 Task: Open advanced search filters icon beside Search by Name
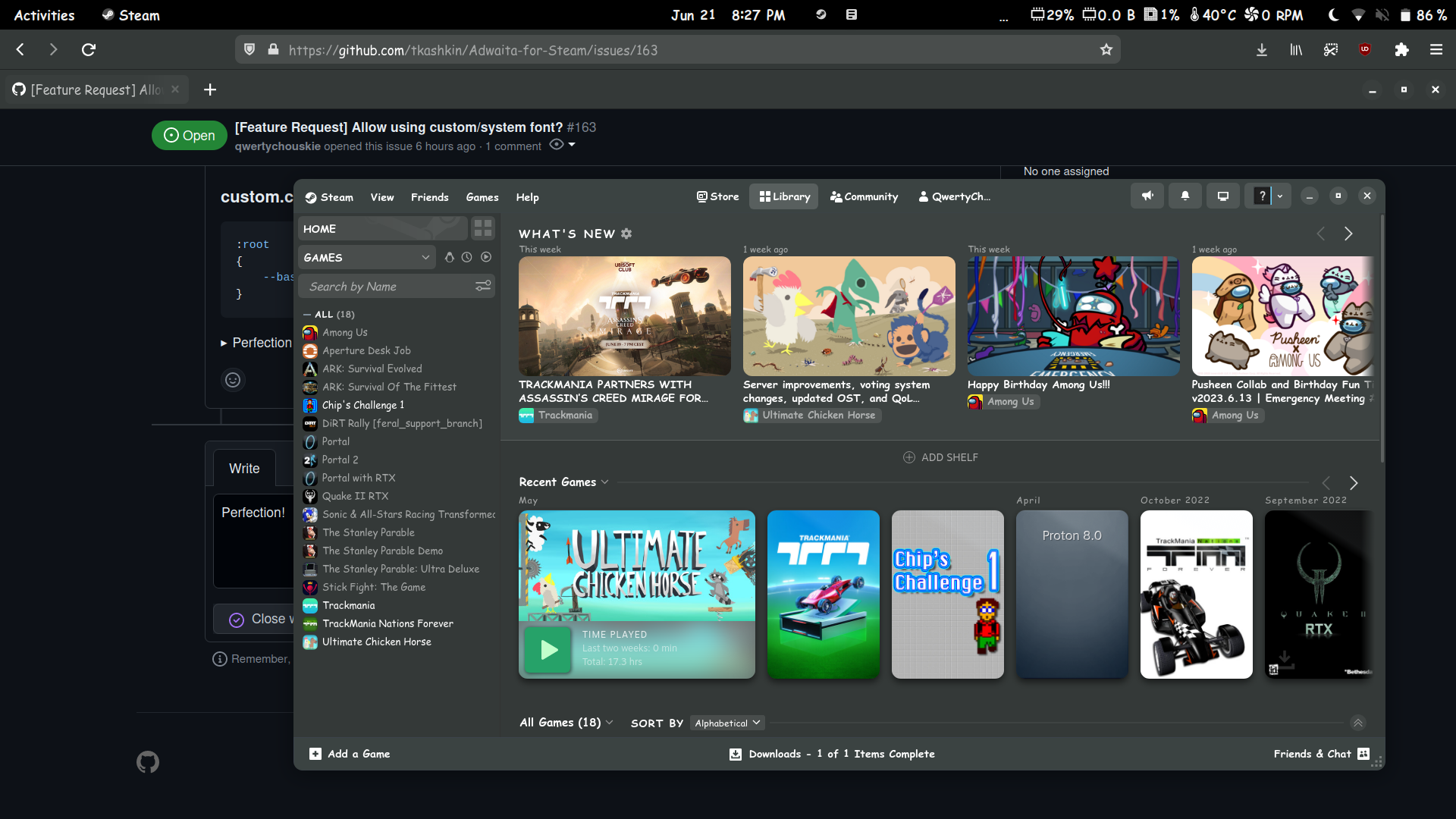[483, 286]
